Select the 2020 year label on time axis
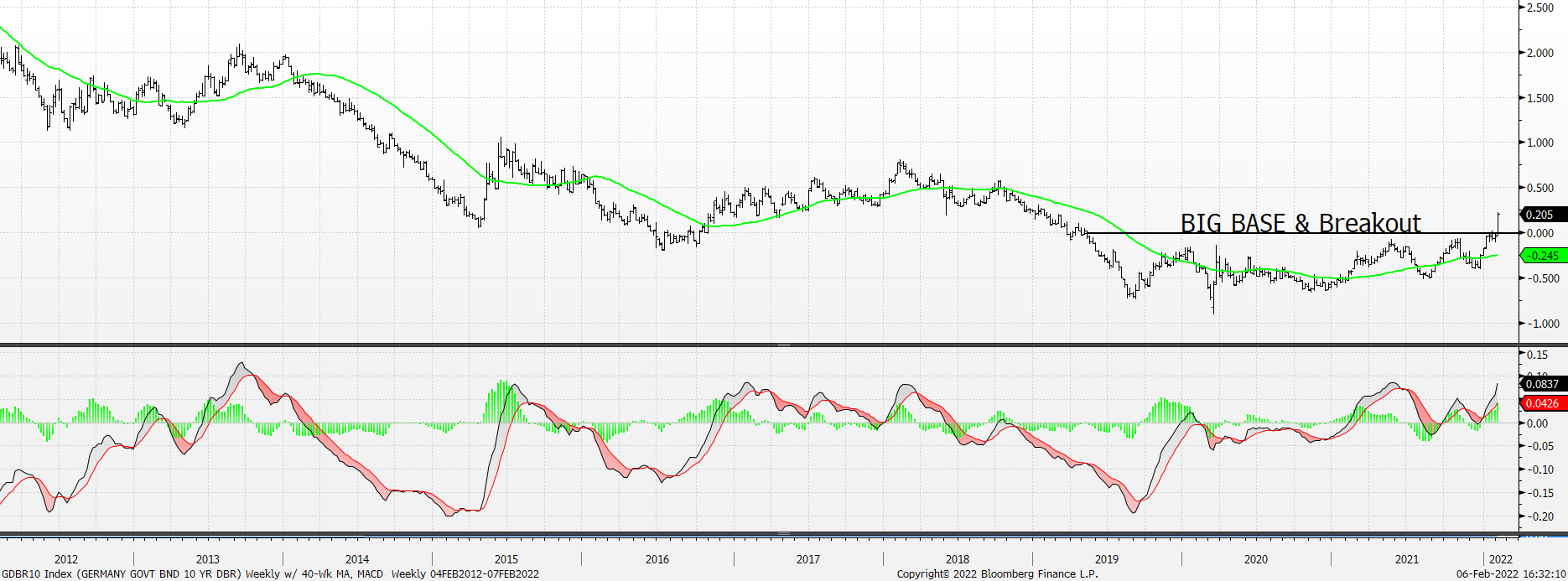The image size is (1568, 581). (x=1256, y=559)
